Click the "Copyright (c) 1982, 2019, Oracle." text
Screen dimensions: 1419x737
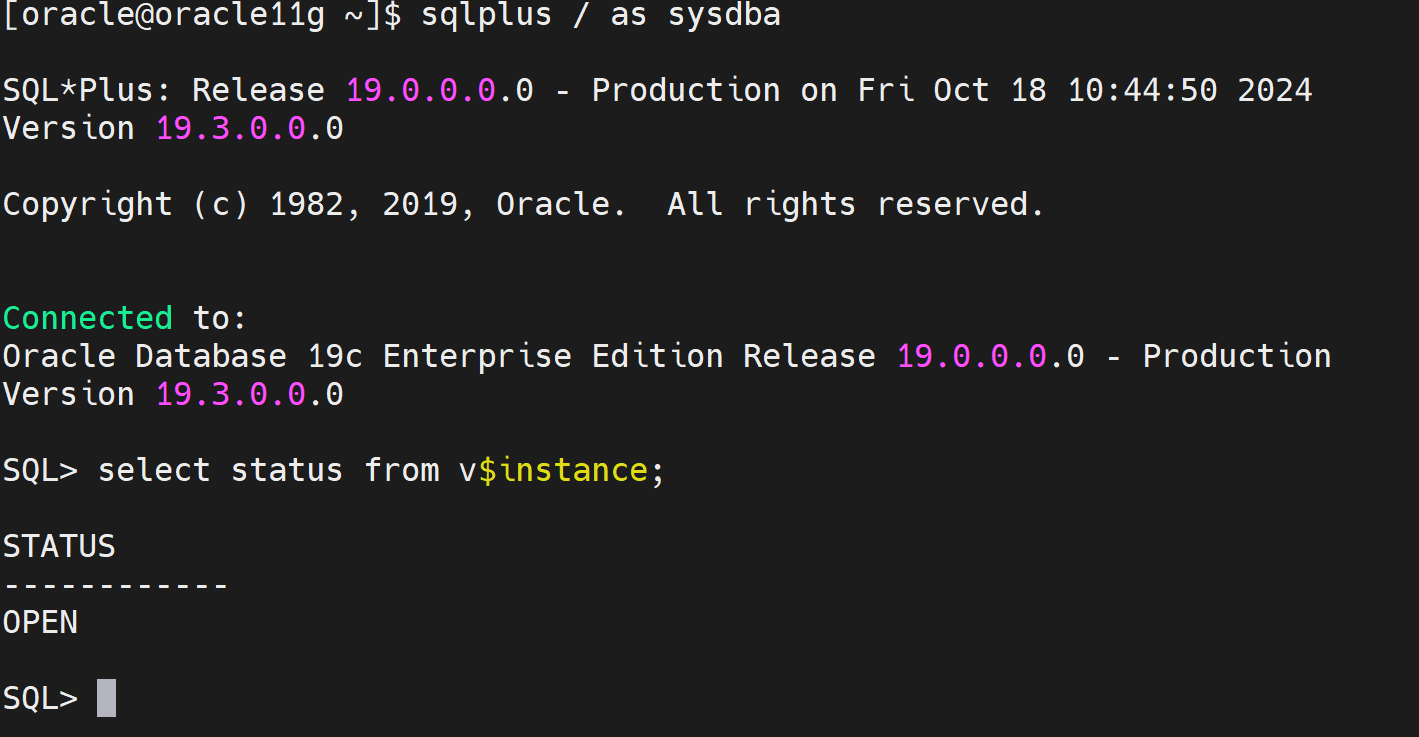315,204
